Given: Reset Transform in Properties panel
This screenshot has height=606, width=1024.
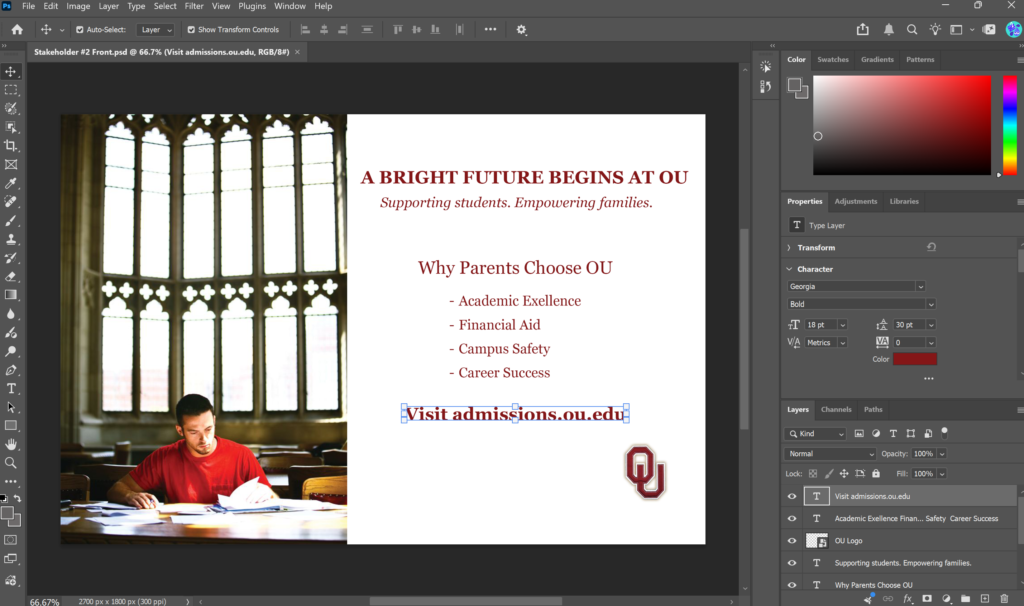Looking at the screenshot, I should click(x=931, y=247).
